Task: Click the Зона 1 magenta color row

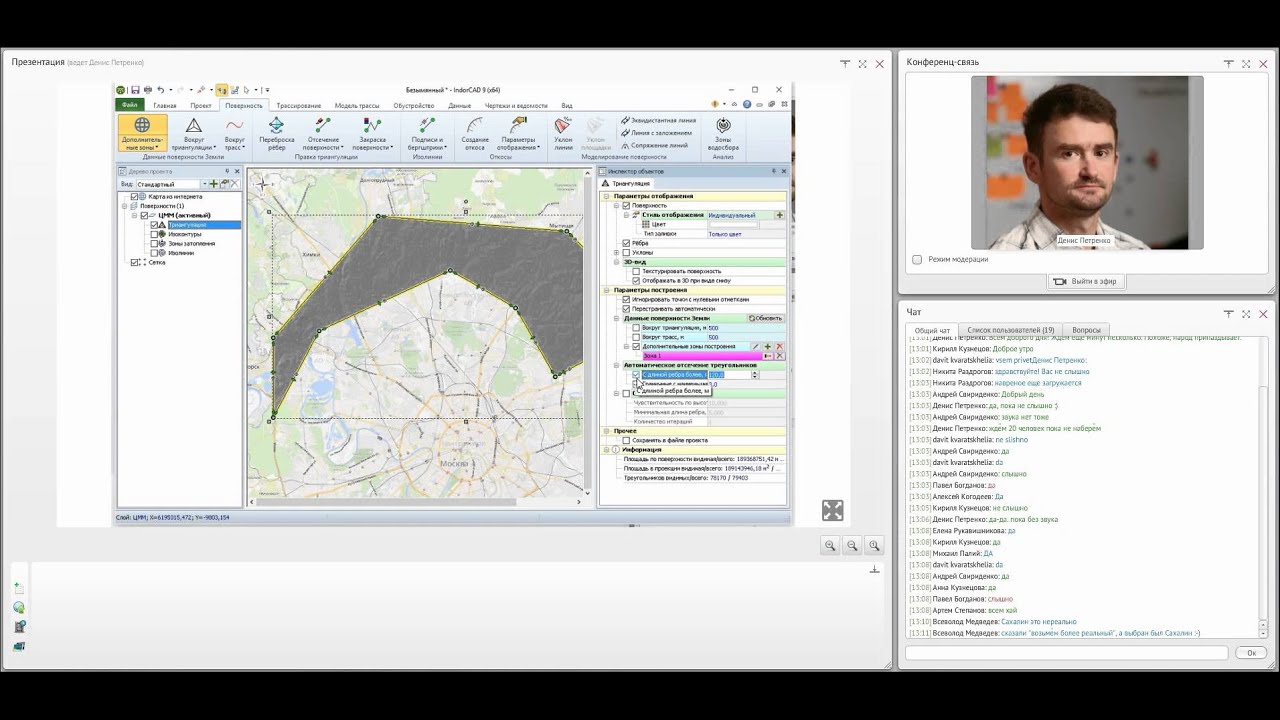Action: point(702,356)
